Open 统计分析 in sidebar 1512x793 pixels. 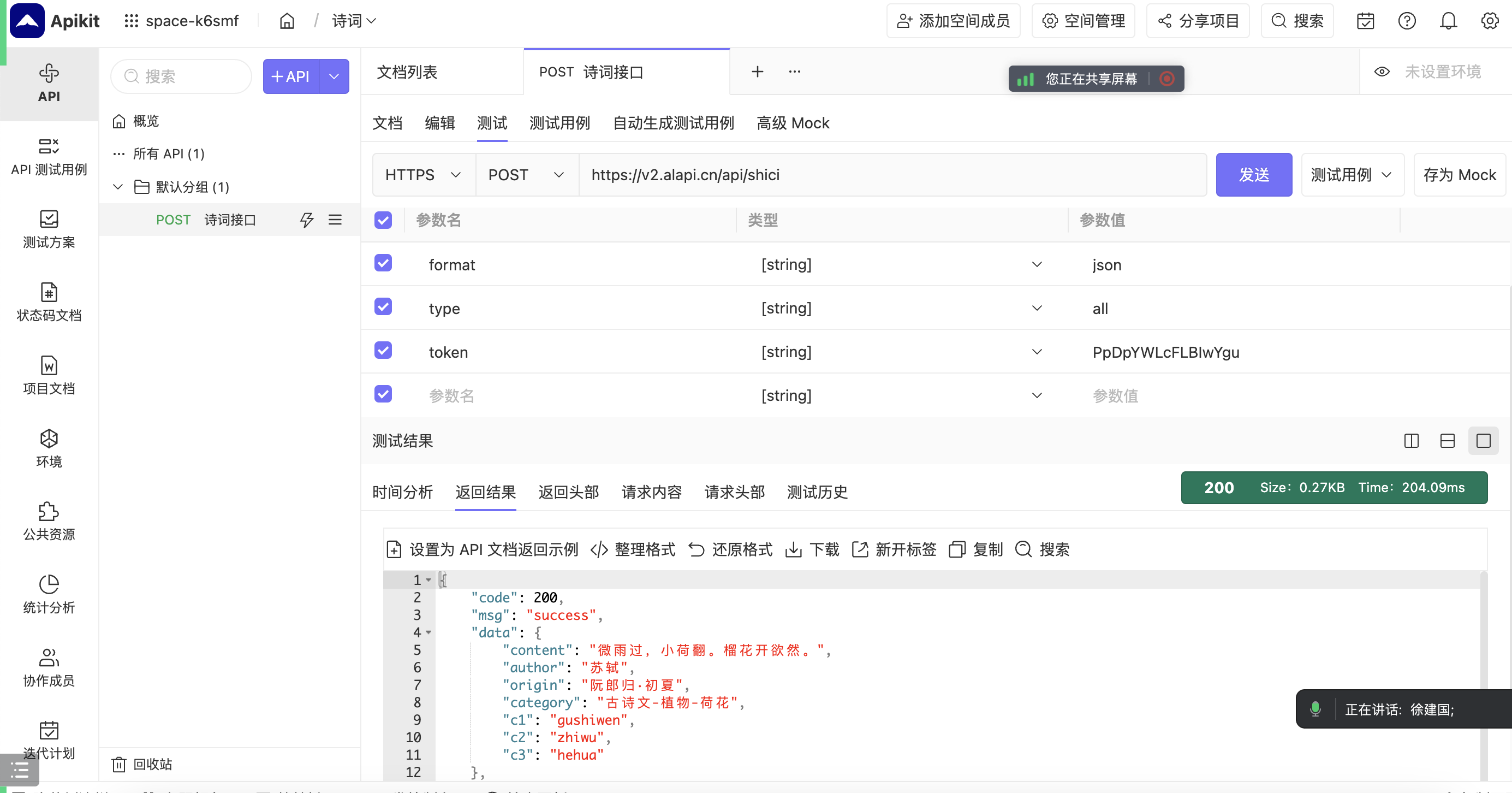(x=49, y=595)
